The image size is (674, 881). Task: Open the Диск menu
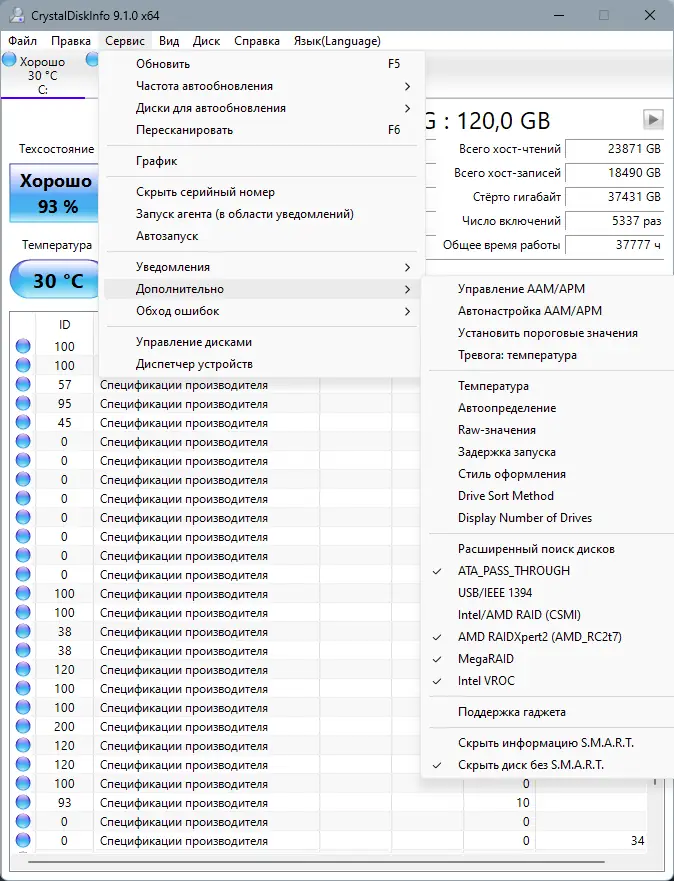coord(206,41)
